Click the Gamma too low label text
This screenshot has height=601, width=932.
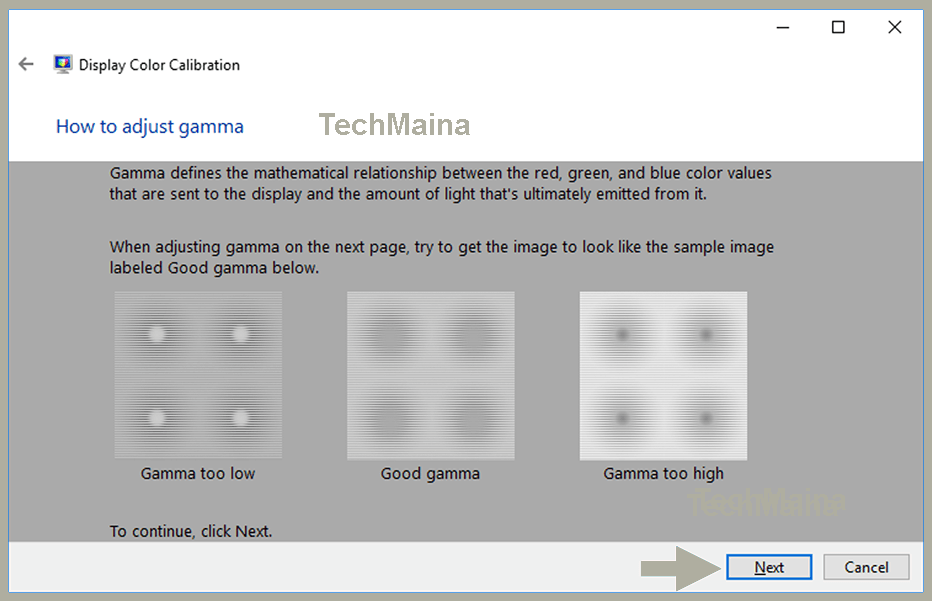point(197,473)
